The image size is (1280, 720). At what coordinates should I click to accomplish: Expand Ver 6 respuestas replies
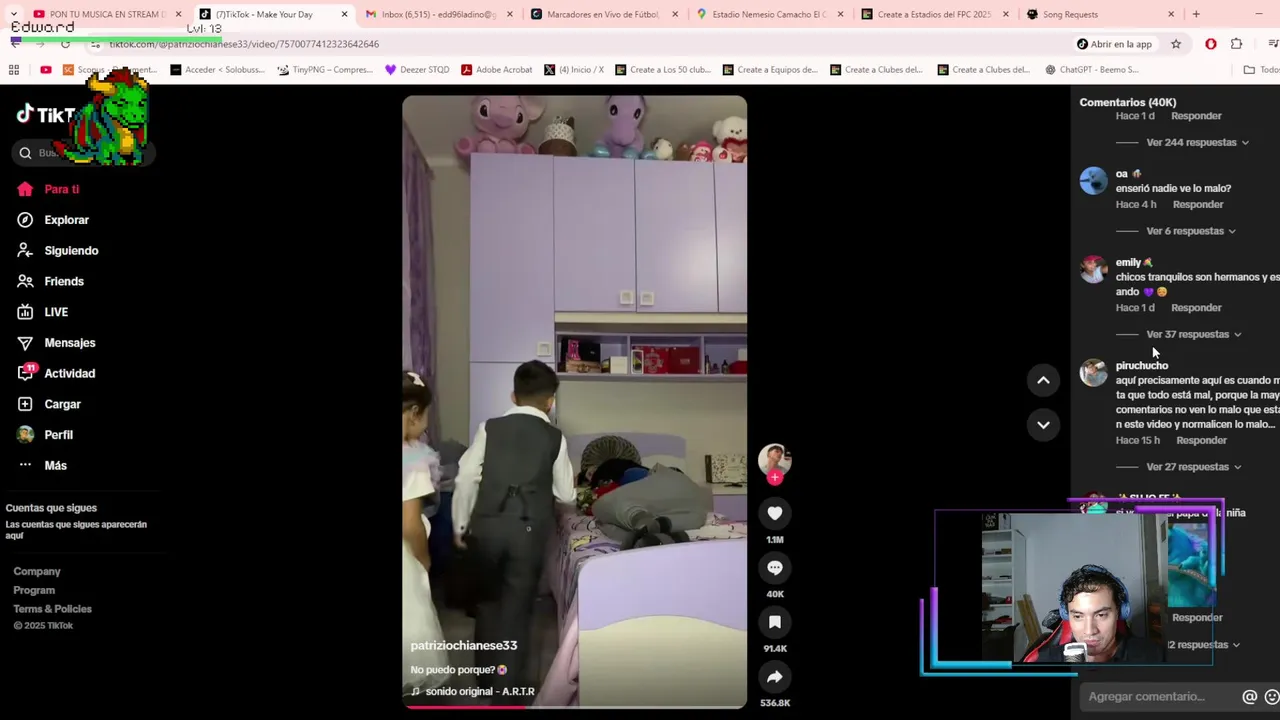point(1191,231)
